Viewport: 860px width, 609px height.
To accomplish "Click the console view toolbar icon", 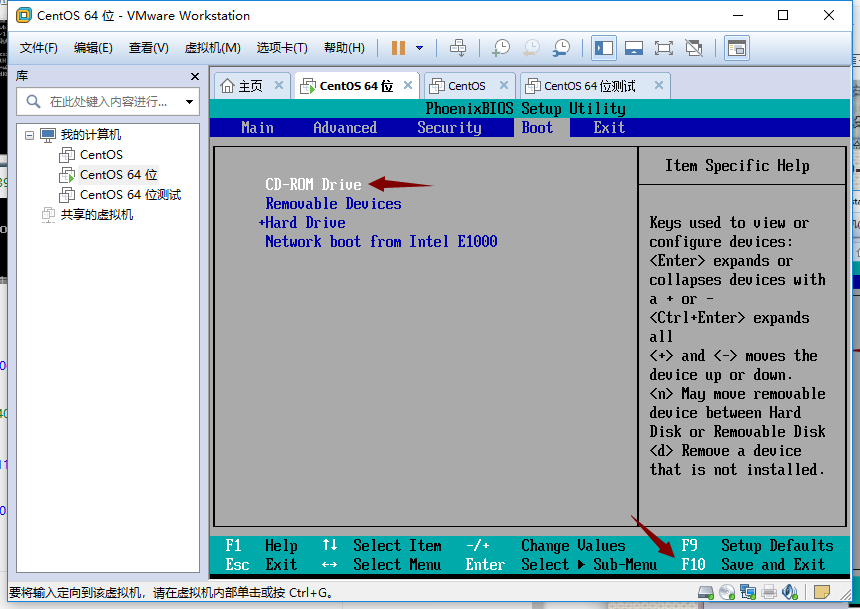I will click(x=737, y=48).
